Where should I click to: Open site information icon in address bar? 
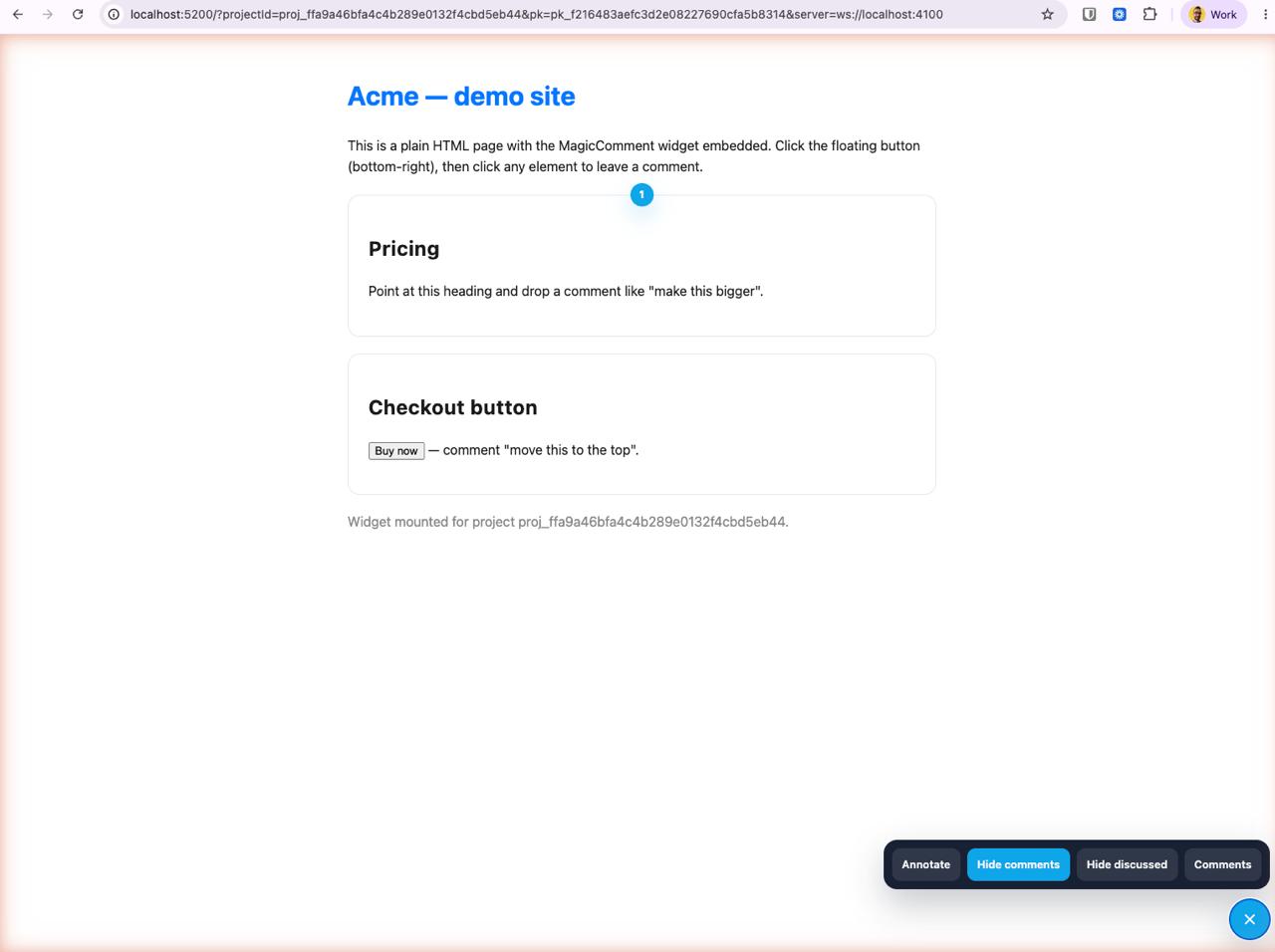tap(114, 14)
